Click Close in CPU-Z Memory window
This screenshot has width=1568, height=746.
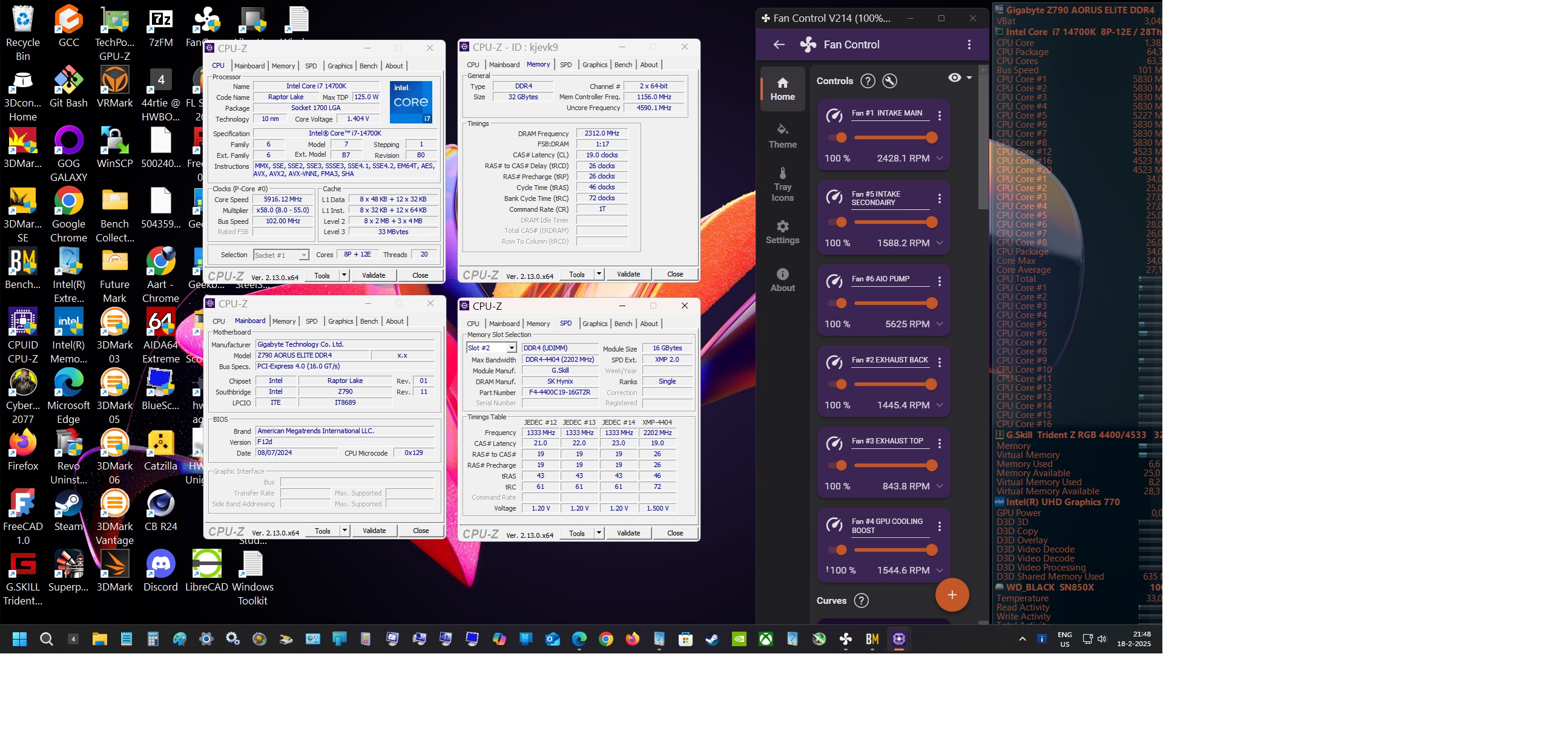click(675, 274)
